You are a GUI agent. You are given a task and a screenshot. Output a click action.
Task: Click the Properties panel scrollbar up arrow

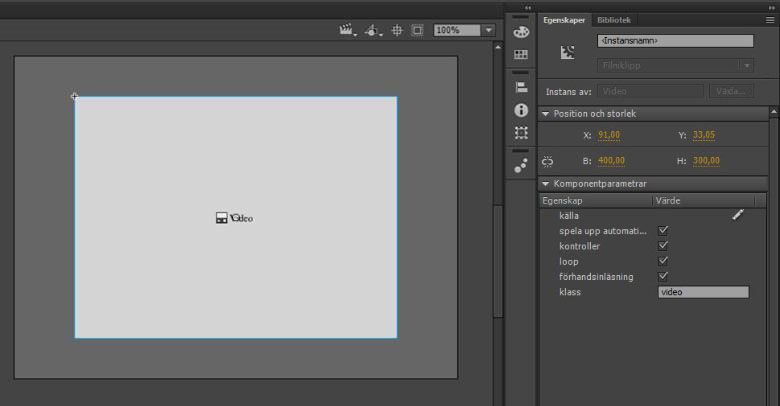point(774,112)
